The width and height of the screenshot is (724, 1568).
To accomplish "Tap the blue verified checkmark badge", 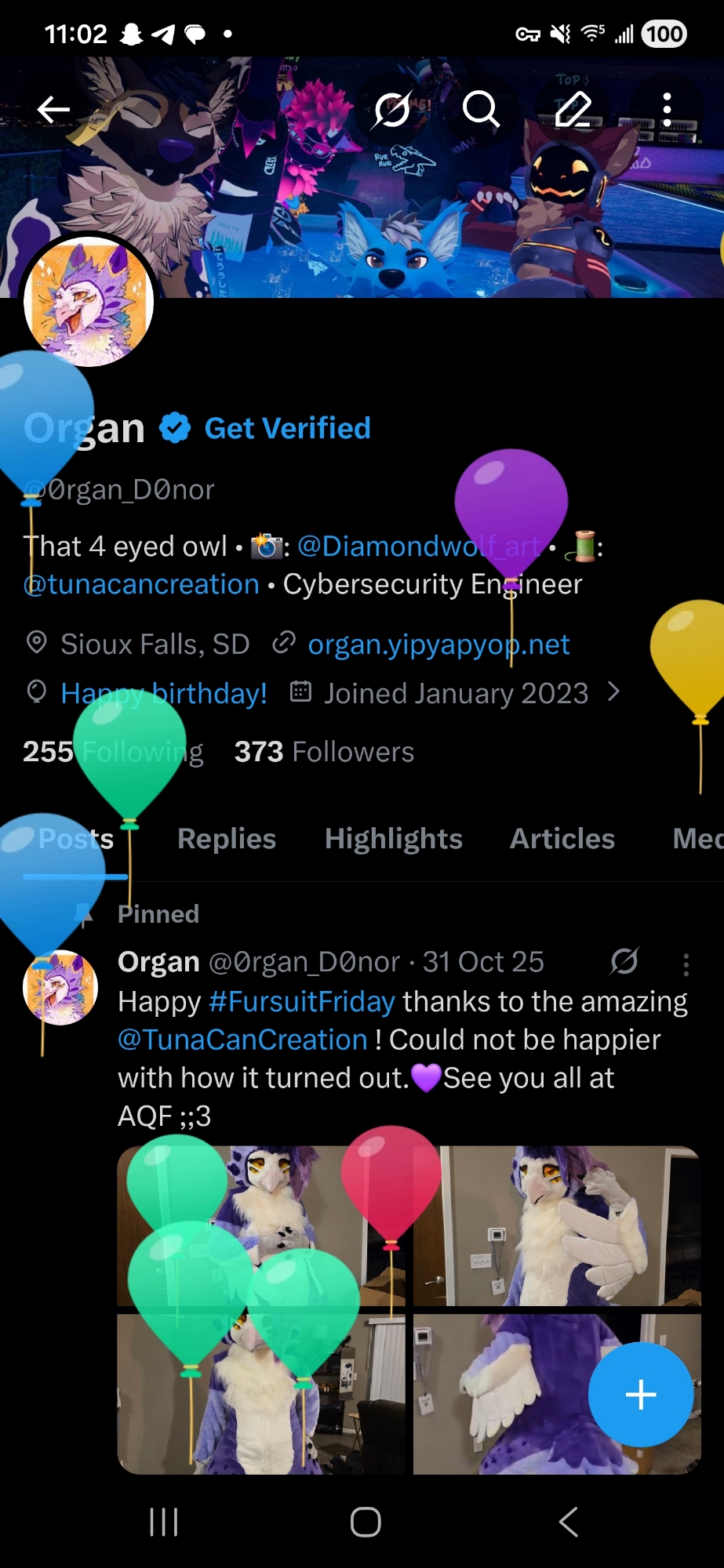I will point(175,428).
